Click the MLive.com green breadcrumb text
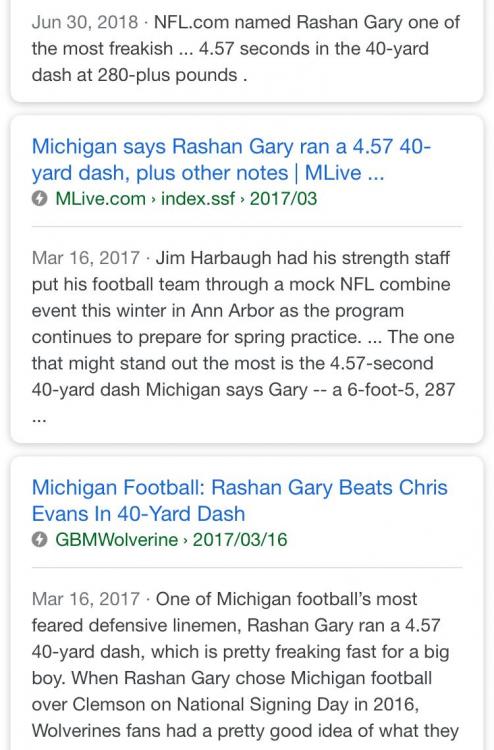494x750 pixels. [x=100, y=199]
